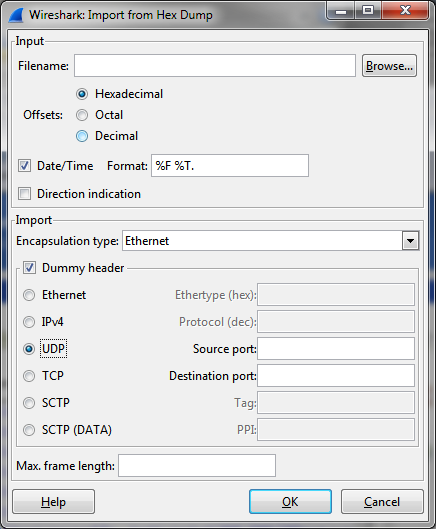Screen dimensions: 436x529
Task: Click the 'Destination port:' label
Action: point(213,376)
